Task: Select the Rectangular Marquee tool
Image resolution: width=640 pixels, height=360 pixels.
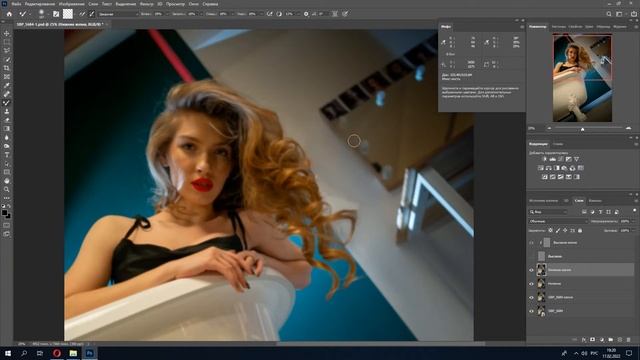Action: tap(7, 42)
